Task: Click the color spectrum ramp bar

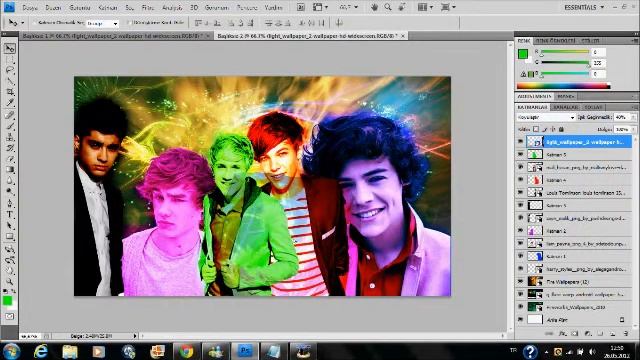Action: (x=564, y=86)
